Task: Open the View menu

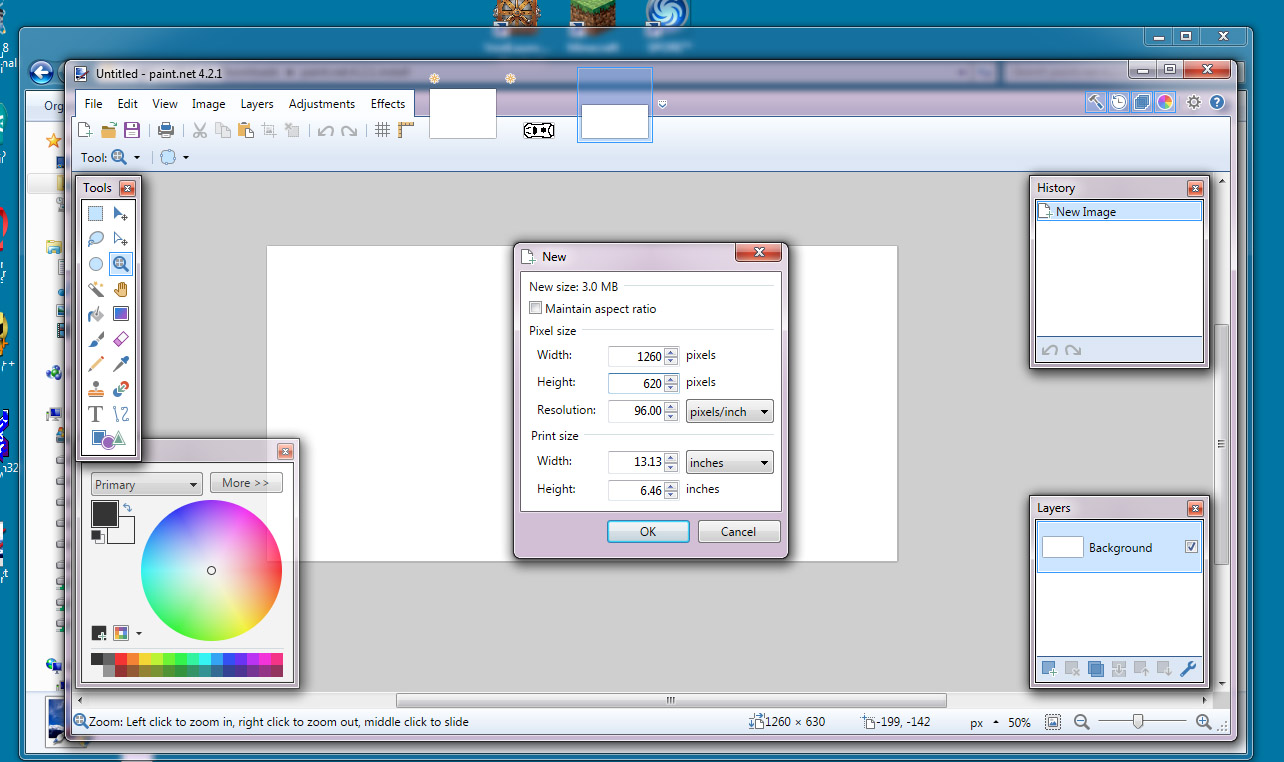Action: point(165,103)
